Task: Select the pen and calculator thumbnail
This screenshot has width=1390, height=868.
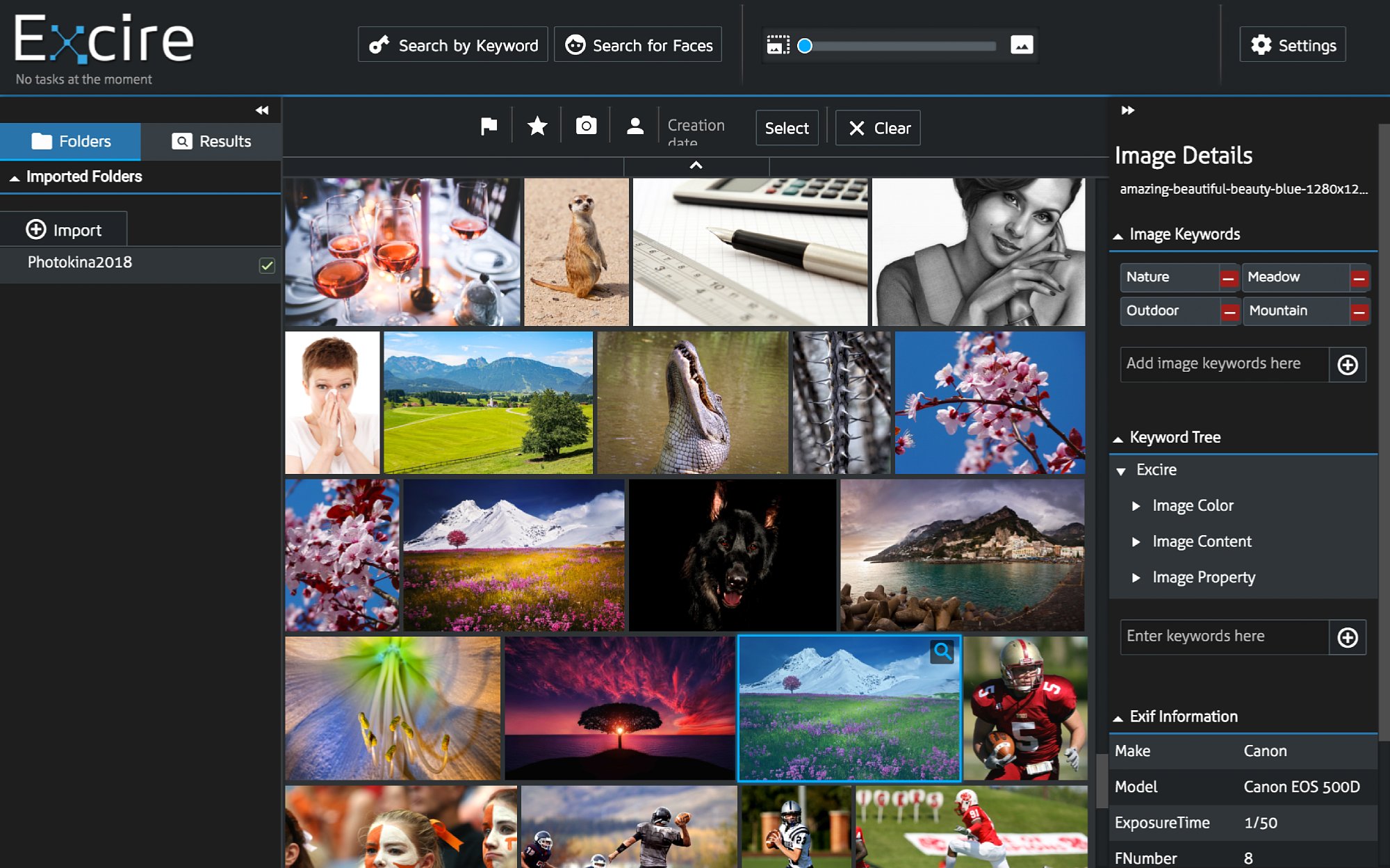Action: pyautogui.click(x=750, y=252)
